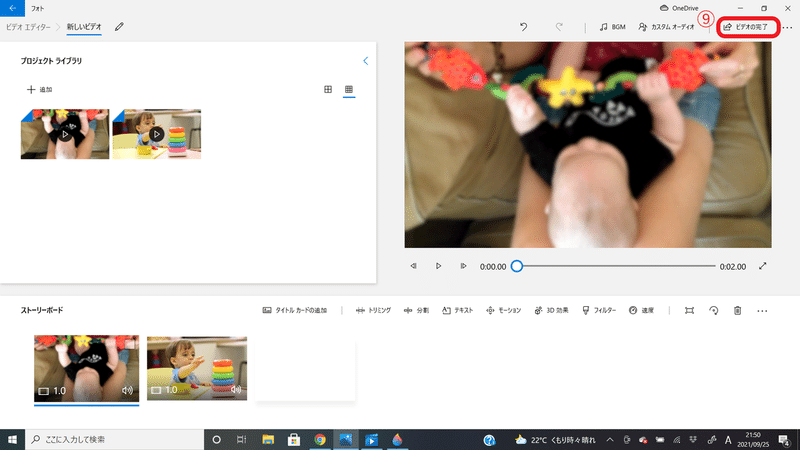Image resolution: width=800 pixels, height=450 pixels.
Task: Click the Finish video button
Action: (746, 27)
